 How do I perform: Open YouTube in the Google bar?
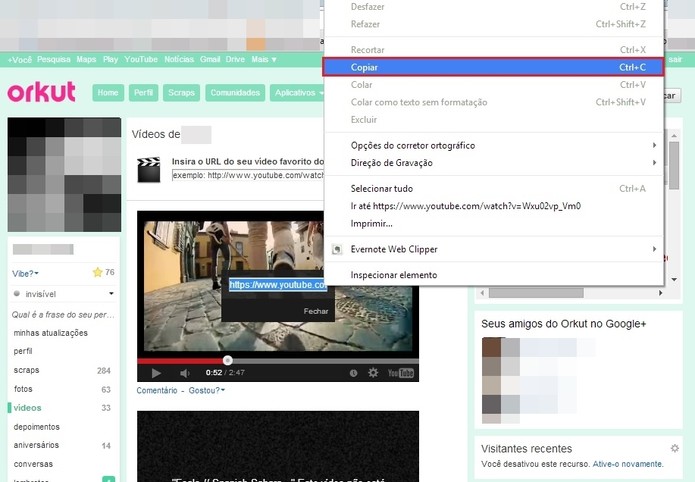pos(141,59)
